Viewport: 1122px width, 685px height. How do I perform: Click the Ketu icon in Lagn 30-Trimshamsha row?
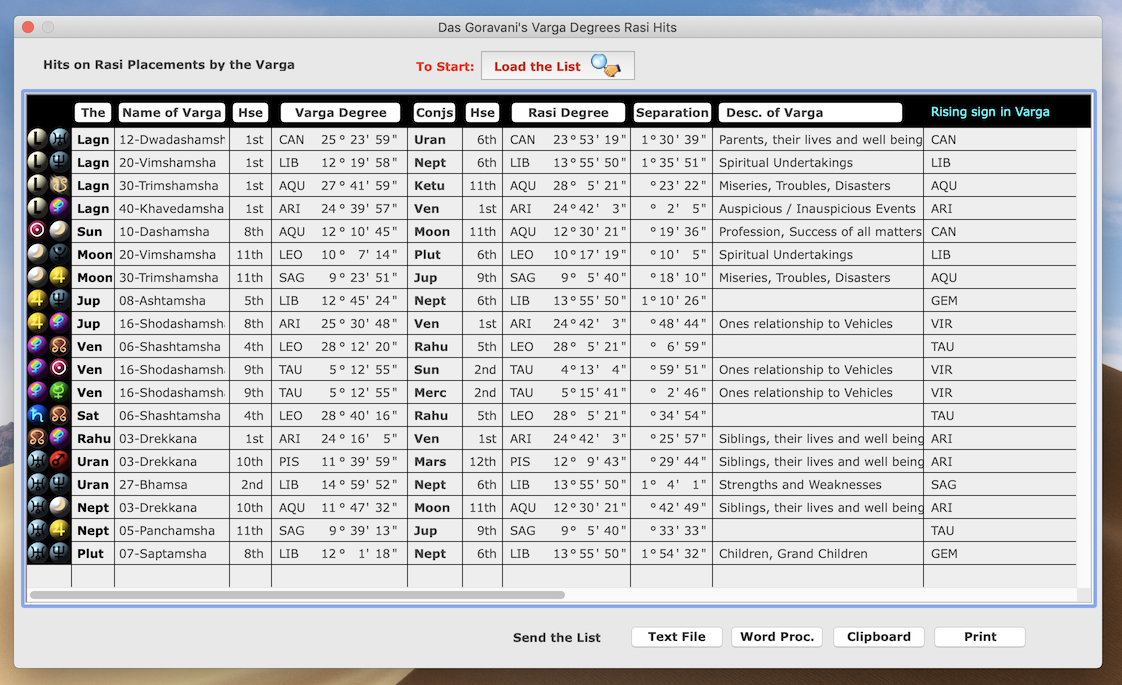pos(60,186)
